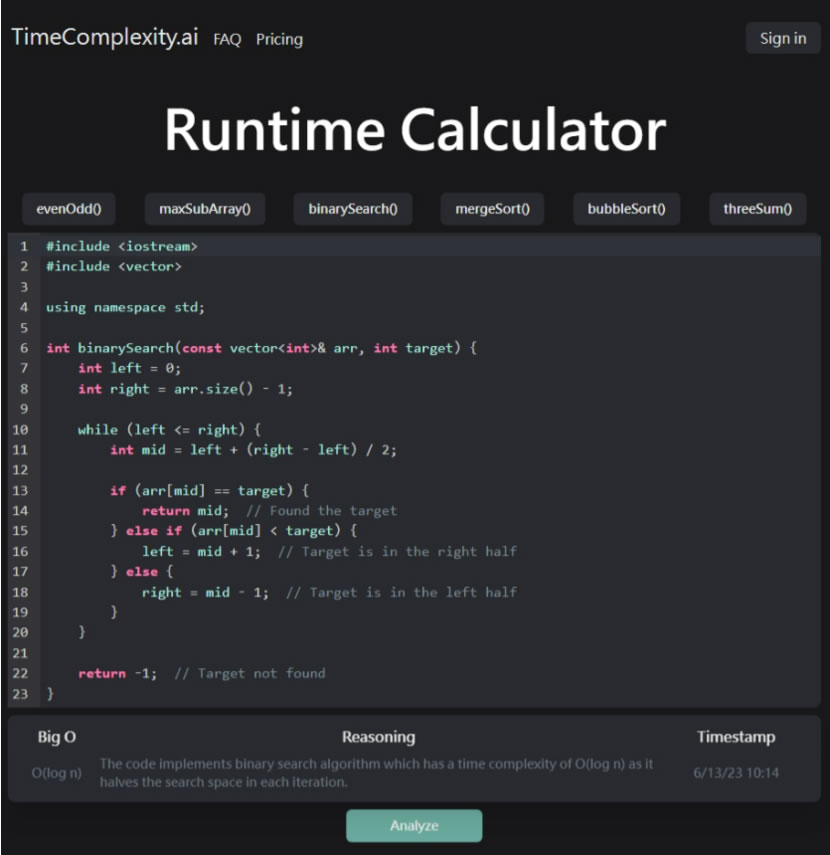
Task: Click the binarySearch function signature line
Action: (x=262, y=348)
